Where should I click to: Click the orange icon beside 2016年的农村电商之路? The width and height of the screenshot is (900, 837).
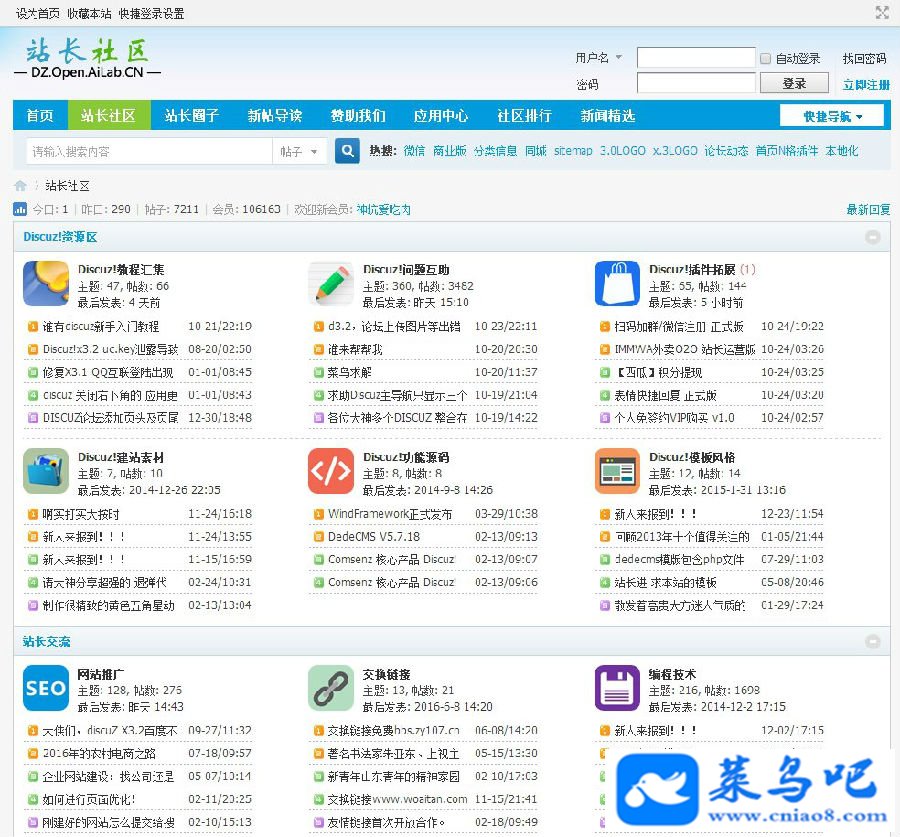[x=33, y=753]
